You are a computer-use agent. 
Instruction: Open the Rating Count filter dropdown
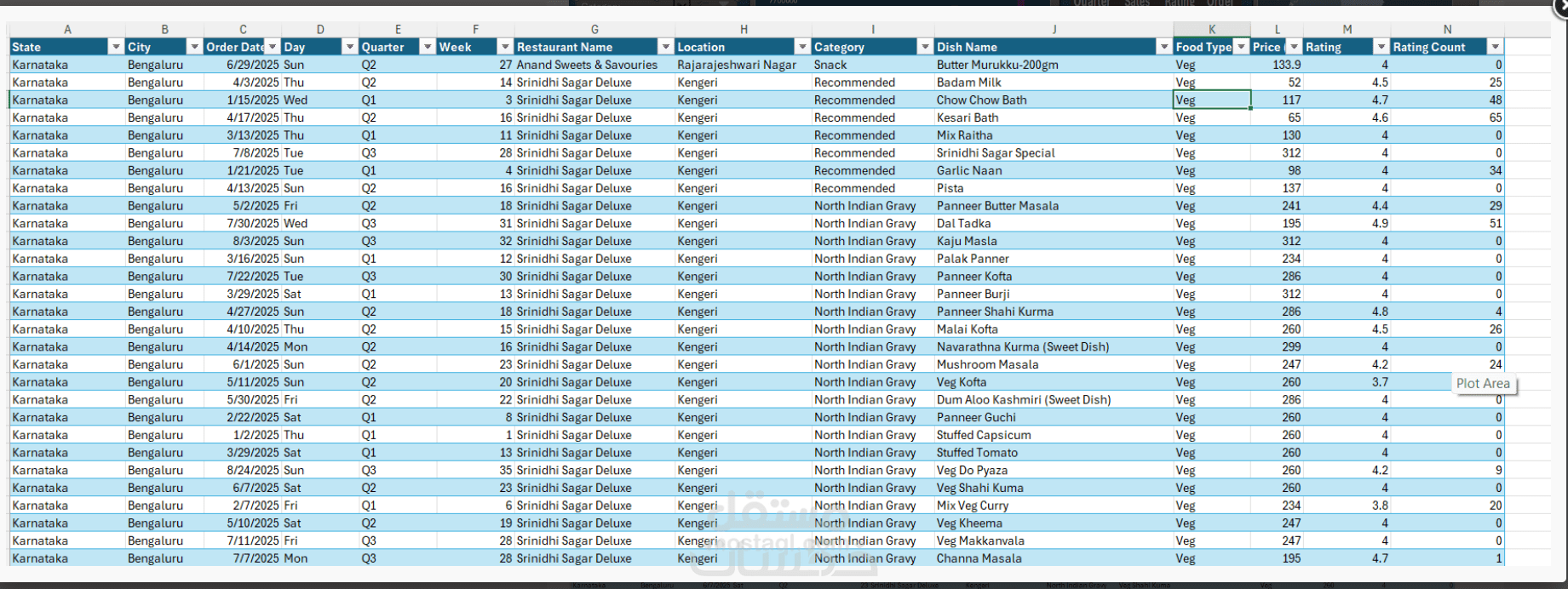tap(1495, 47)
